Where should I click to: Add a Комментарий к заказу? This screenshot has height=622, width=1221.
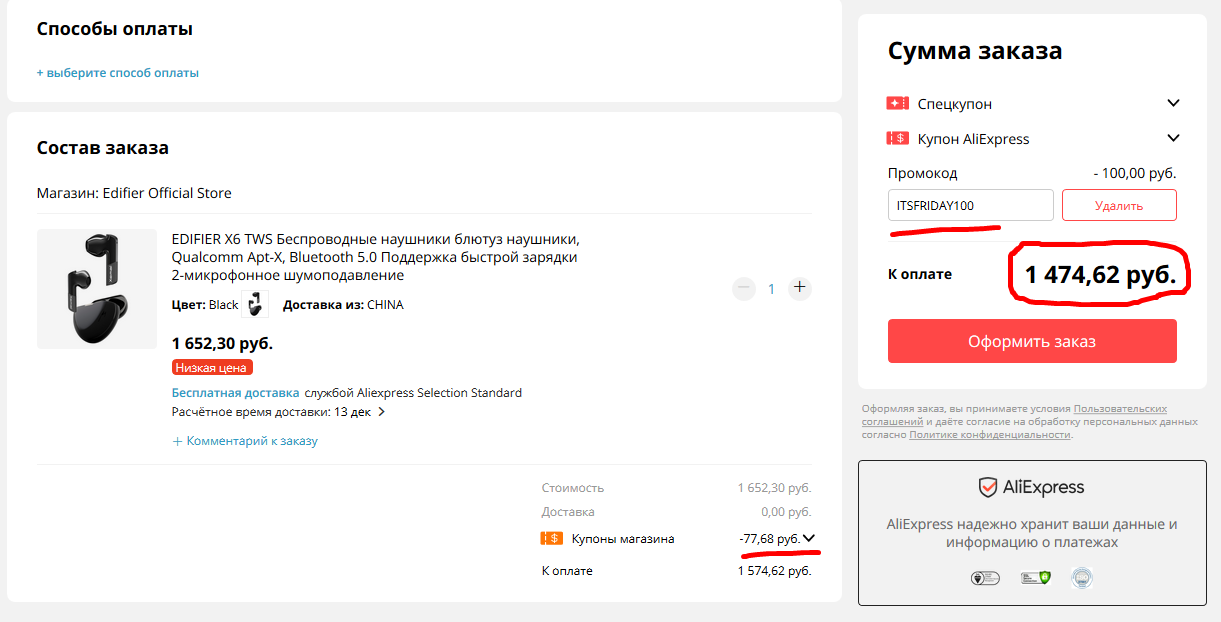[x=245, y=441]
